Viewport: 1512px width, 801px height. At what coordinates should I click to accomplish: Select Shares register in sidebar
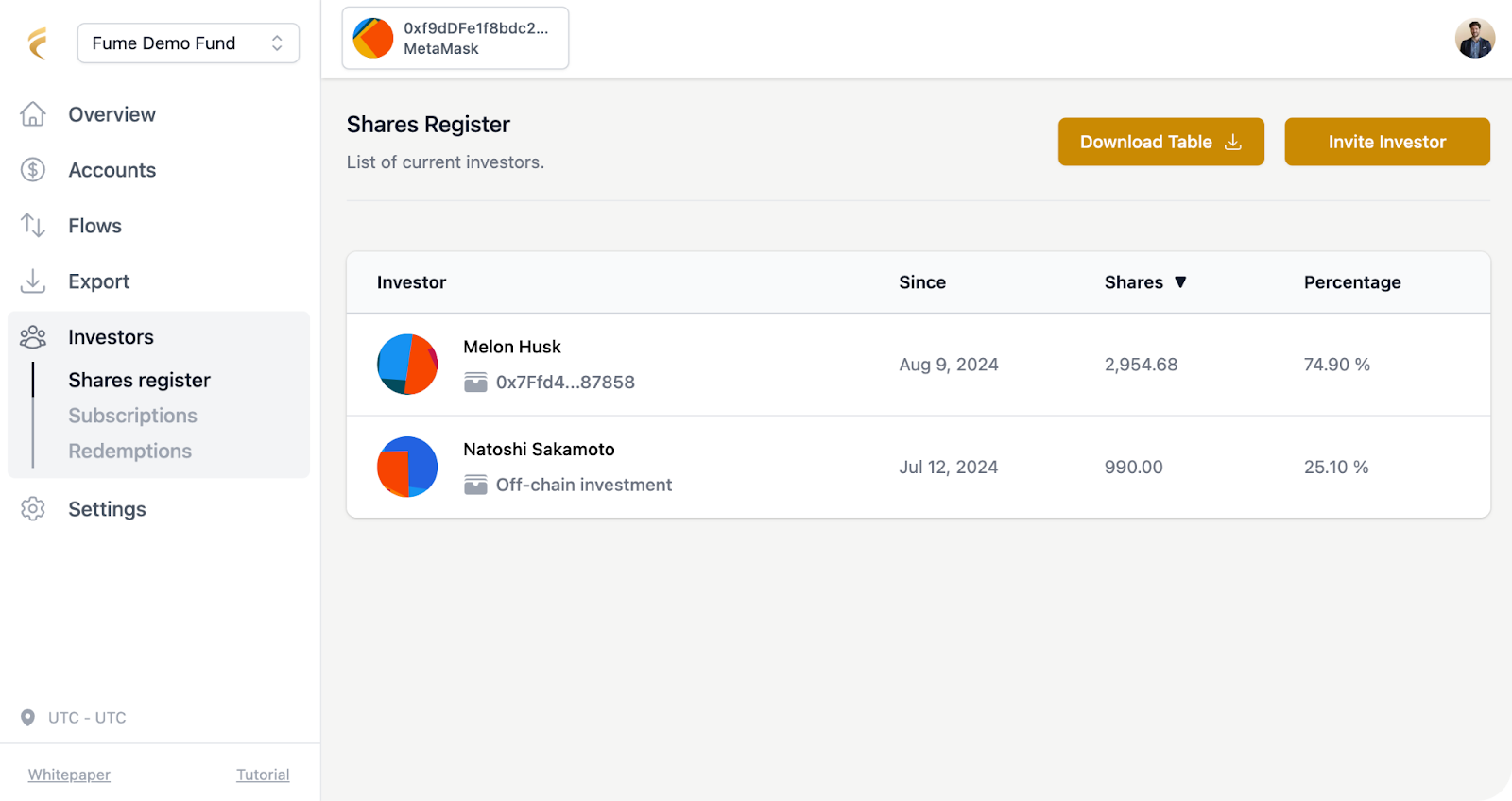pos(139,381)
